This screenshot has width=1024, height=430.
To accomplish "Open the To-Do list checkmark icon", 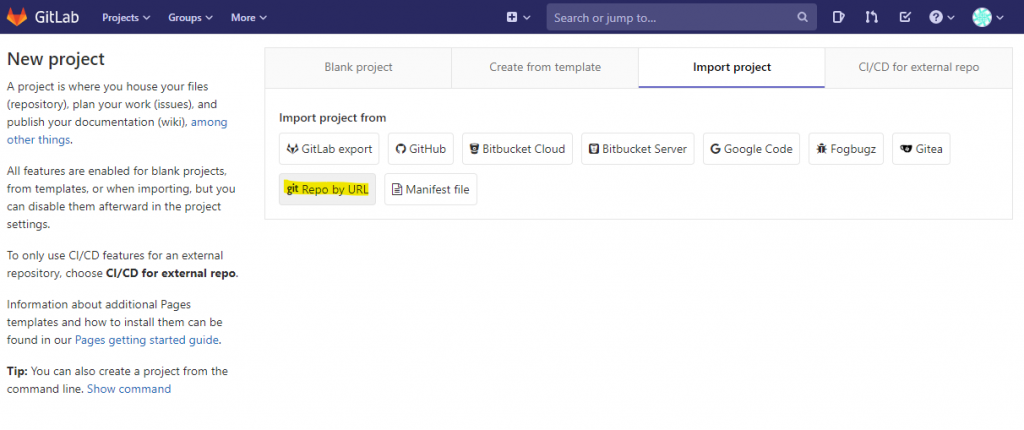I will 905,18.
